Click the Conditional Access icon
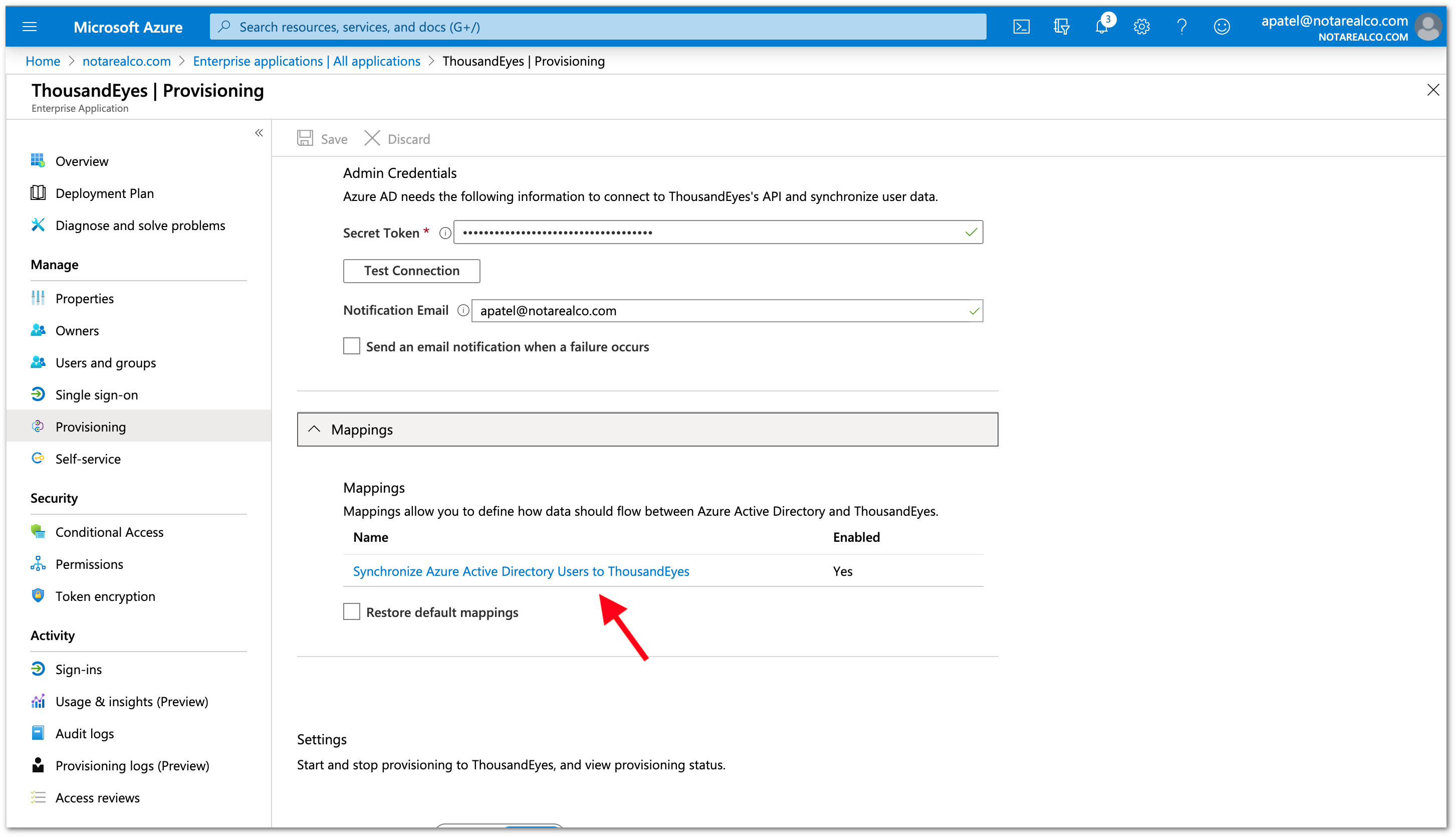This screenshot has height=837, width=1456. tap(38, 532)
